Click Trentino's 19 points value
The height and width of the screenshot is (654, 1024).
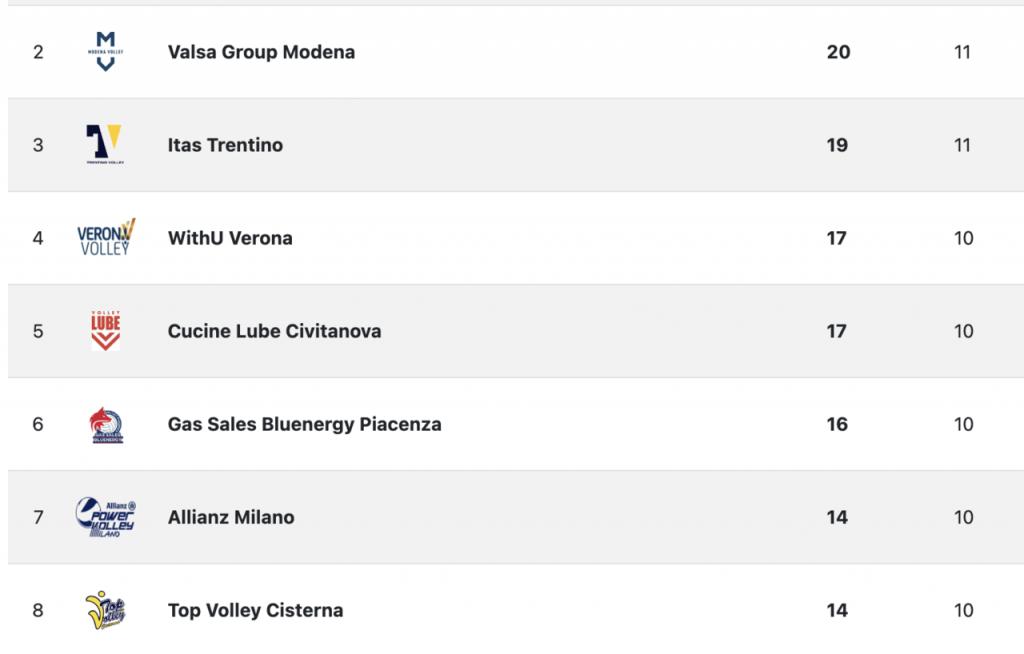[x=837, y=145]
